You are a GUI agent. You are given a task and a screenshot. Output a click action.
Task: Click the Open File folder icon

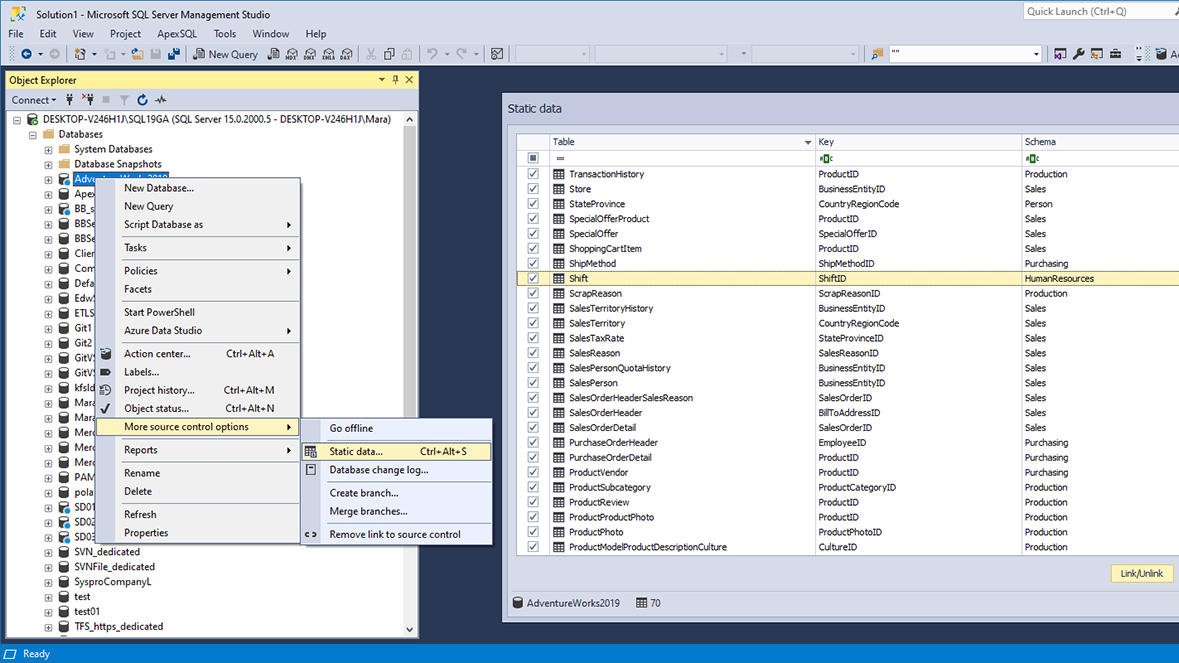[x=138, y=54]
